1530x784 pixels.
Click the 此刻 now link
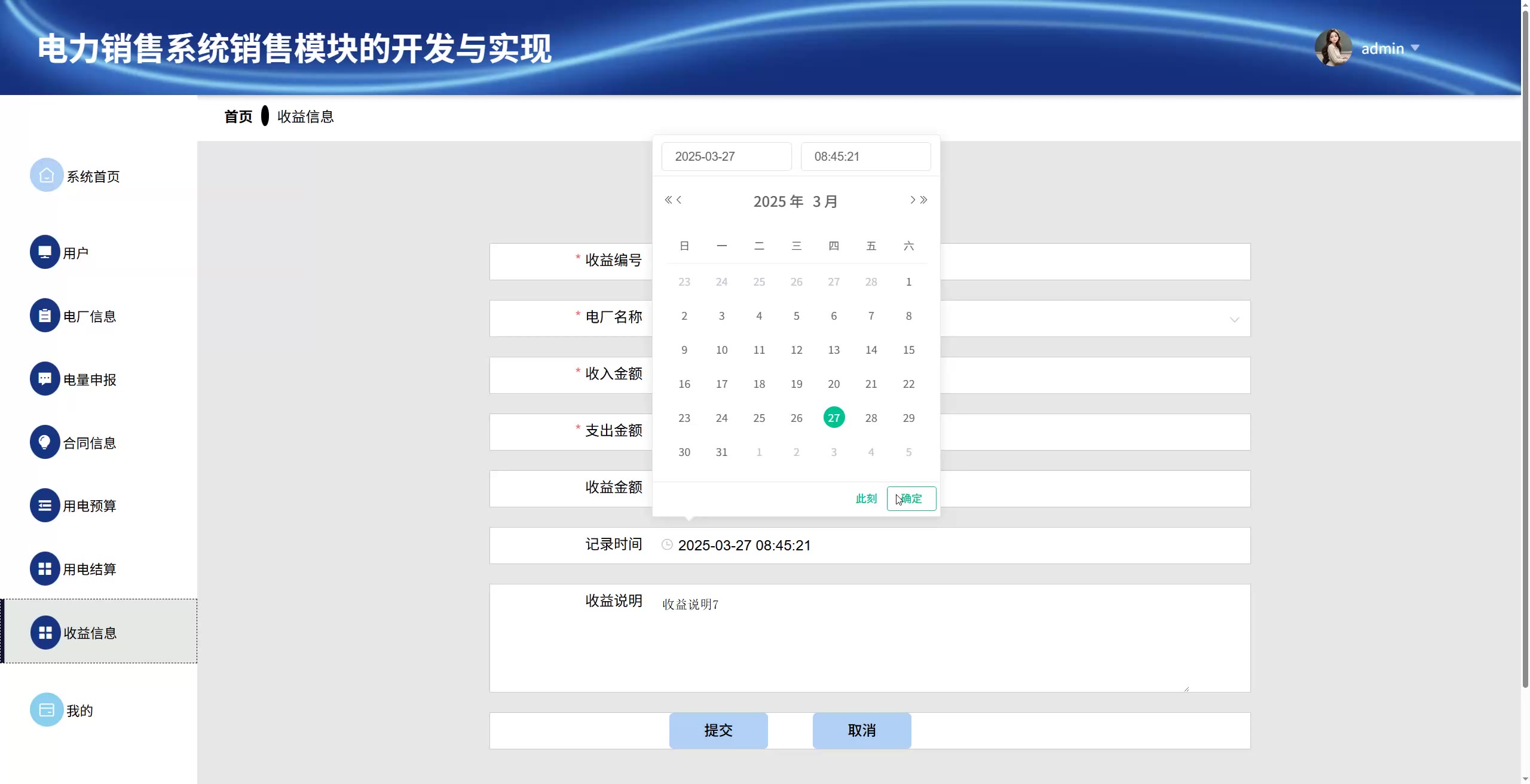point(866,498)
